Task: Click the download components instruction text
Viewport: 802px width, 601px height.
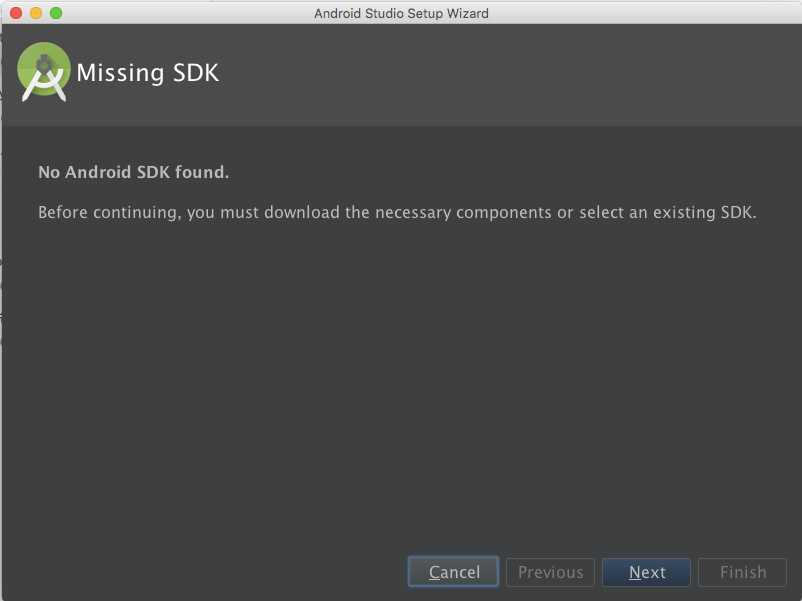Action: (x=396, y=212)
